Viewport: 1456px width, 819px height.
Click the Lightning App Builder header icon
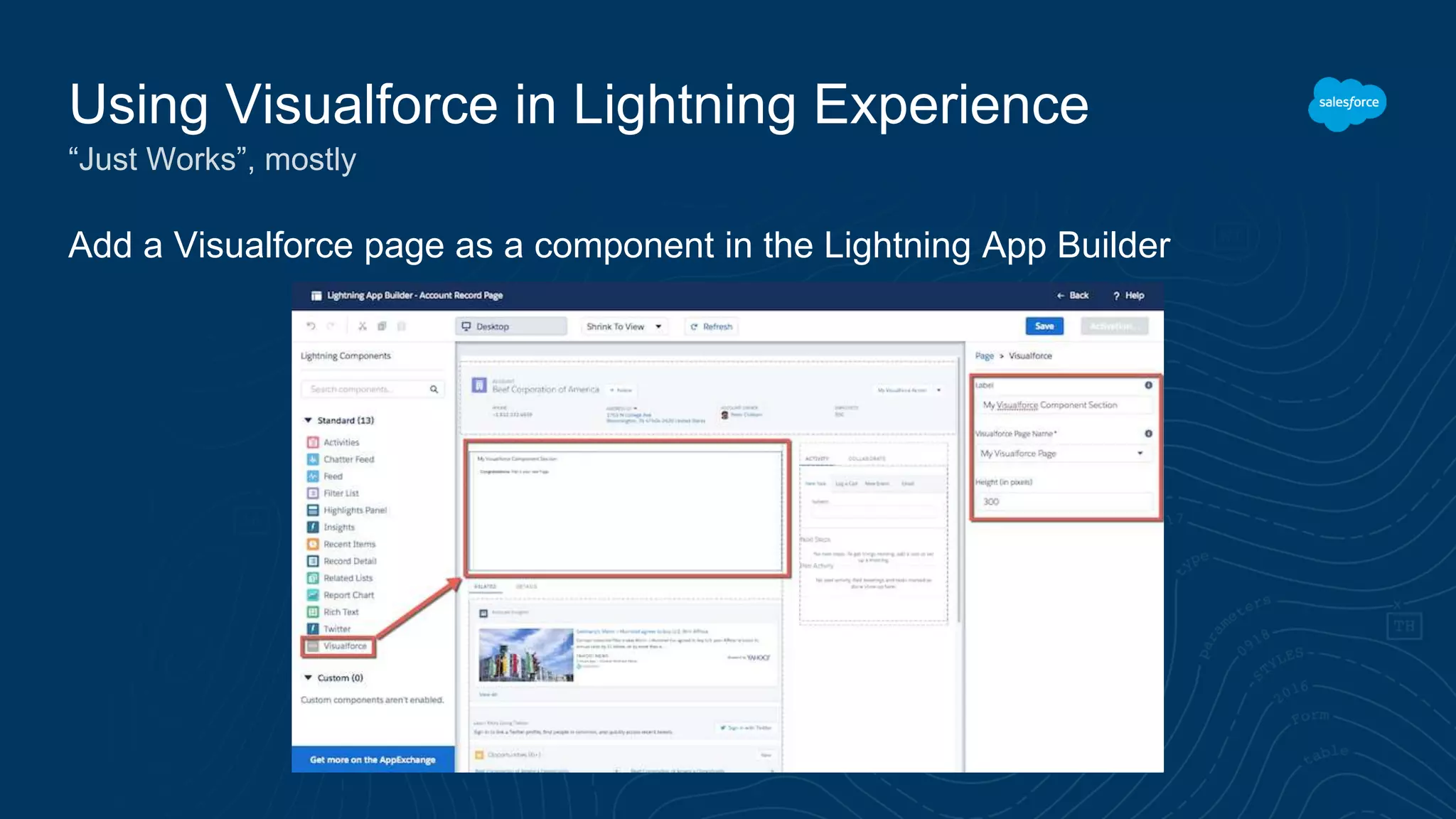[x=316, y=296]
